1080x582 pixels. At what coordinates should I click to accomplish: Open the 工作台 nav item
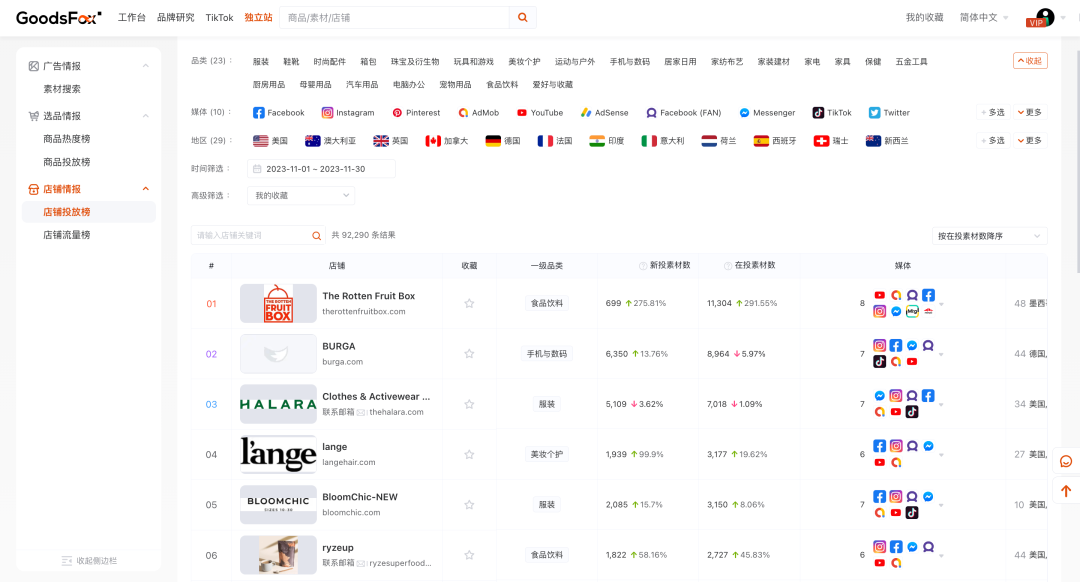[x=132, y=17]
